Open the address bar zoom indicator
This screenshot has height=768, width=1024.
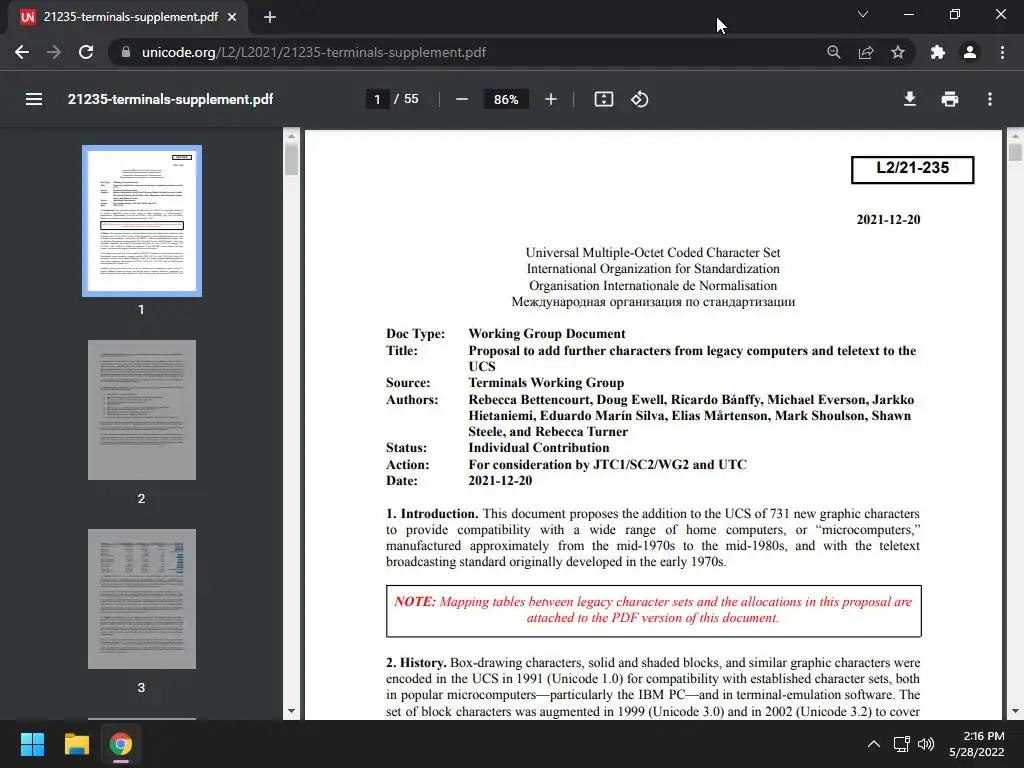(833, 52)
